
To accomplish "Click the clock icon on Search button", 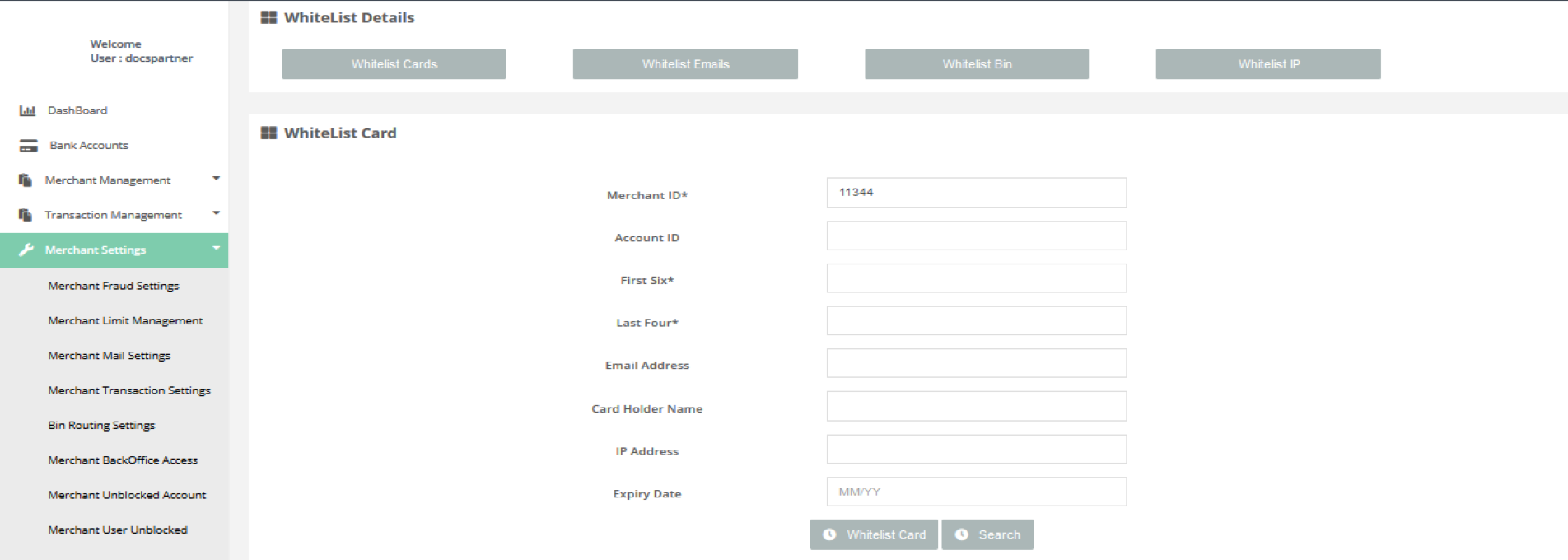I will coord(961,534).
